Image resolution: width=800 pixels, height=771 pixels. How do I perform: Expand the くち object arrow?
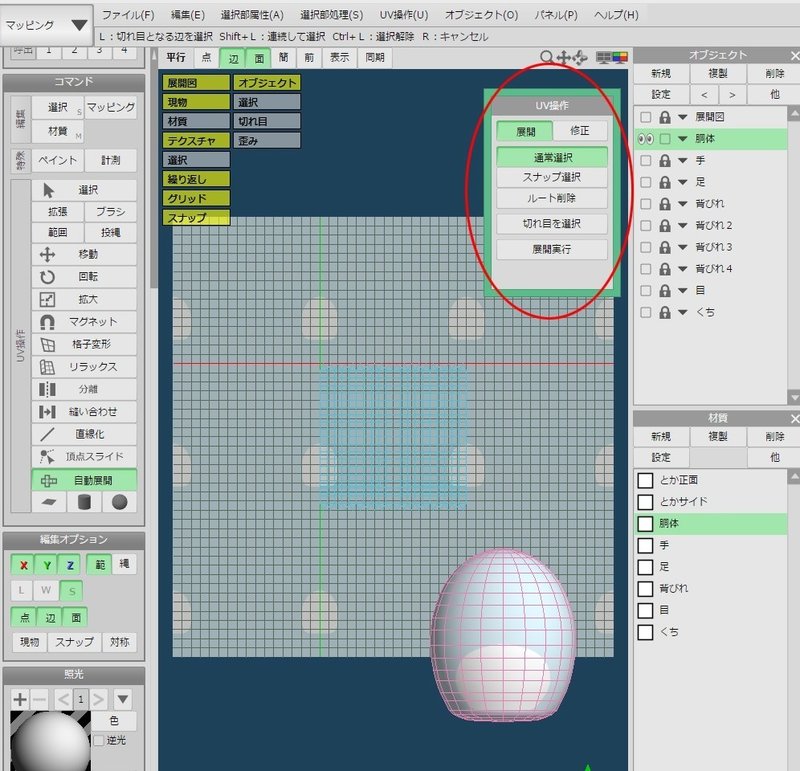(683, 312)
